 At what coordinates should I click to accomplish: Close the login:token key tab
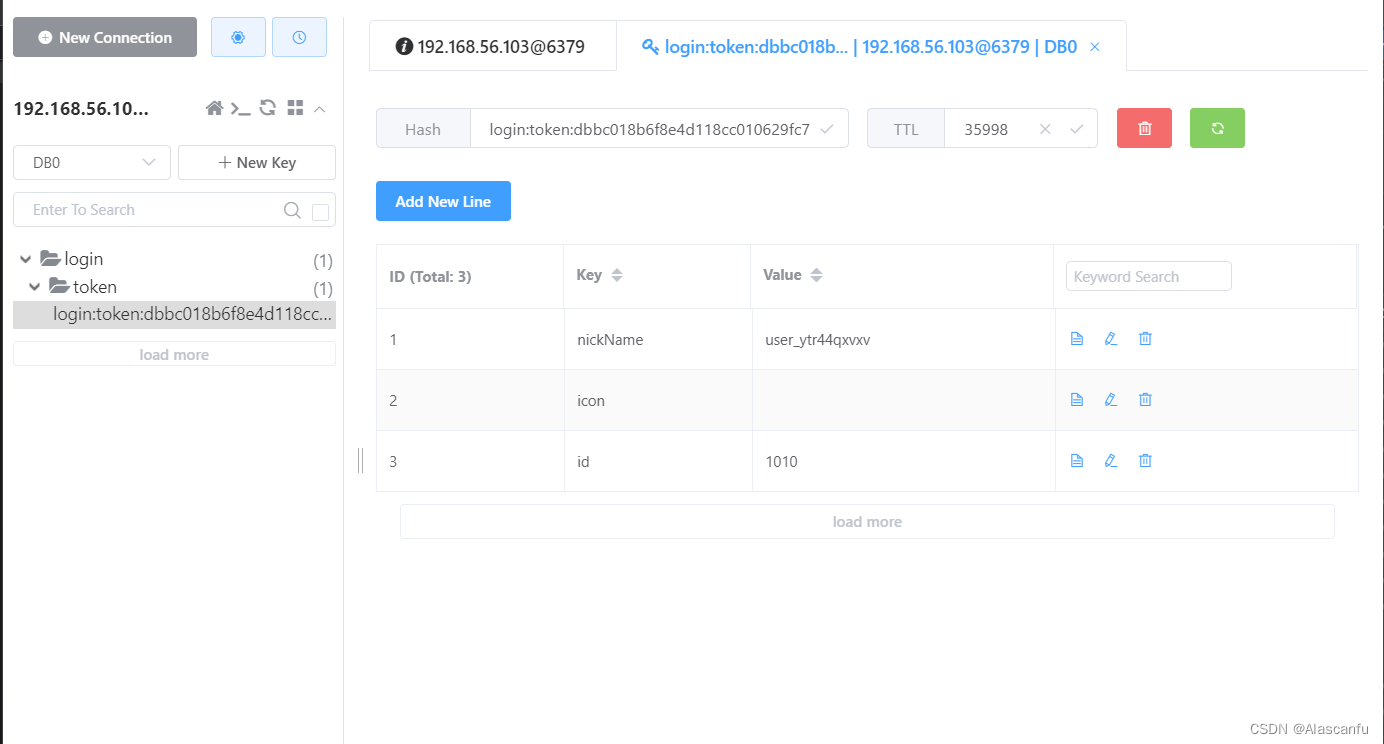pos(1095,47)
